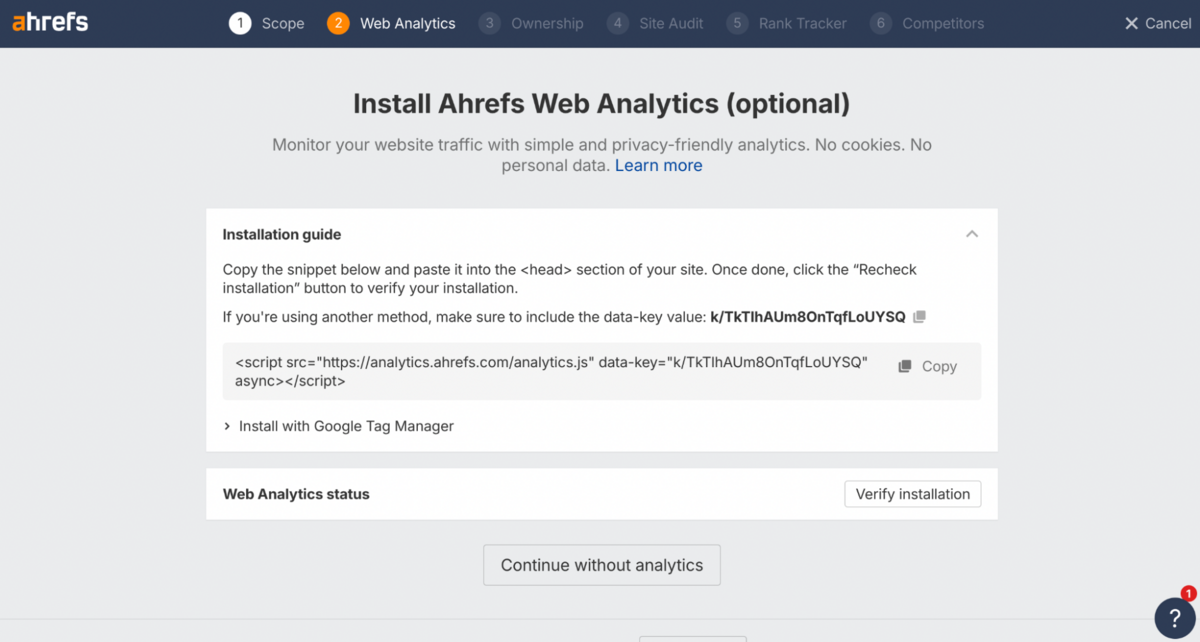Copy the data-key value icon
1200x642 pixels.
pos(920,317)
